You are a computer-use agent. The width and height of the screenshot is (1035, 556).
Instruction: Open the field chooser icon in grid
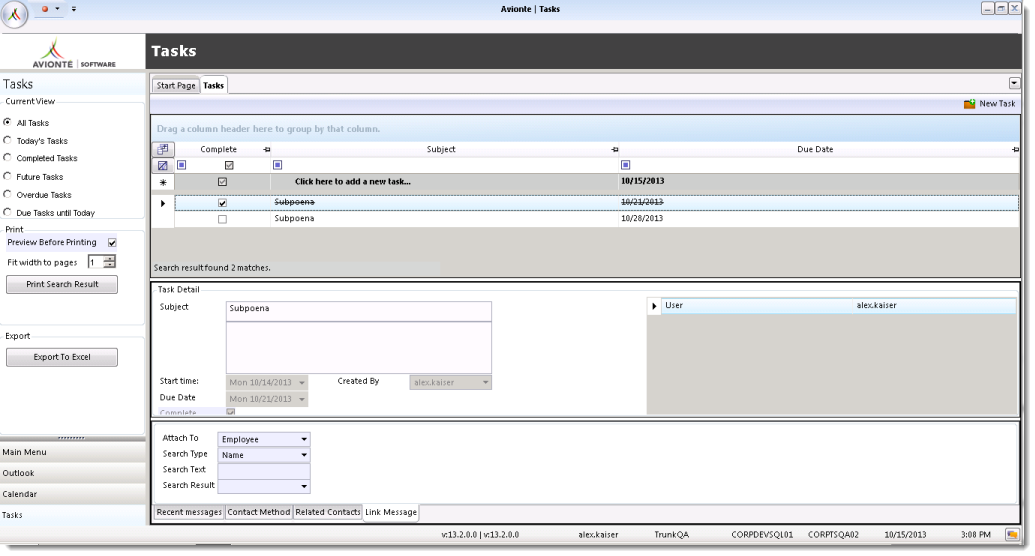(x=163, y=149)
